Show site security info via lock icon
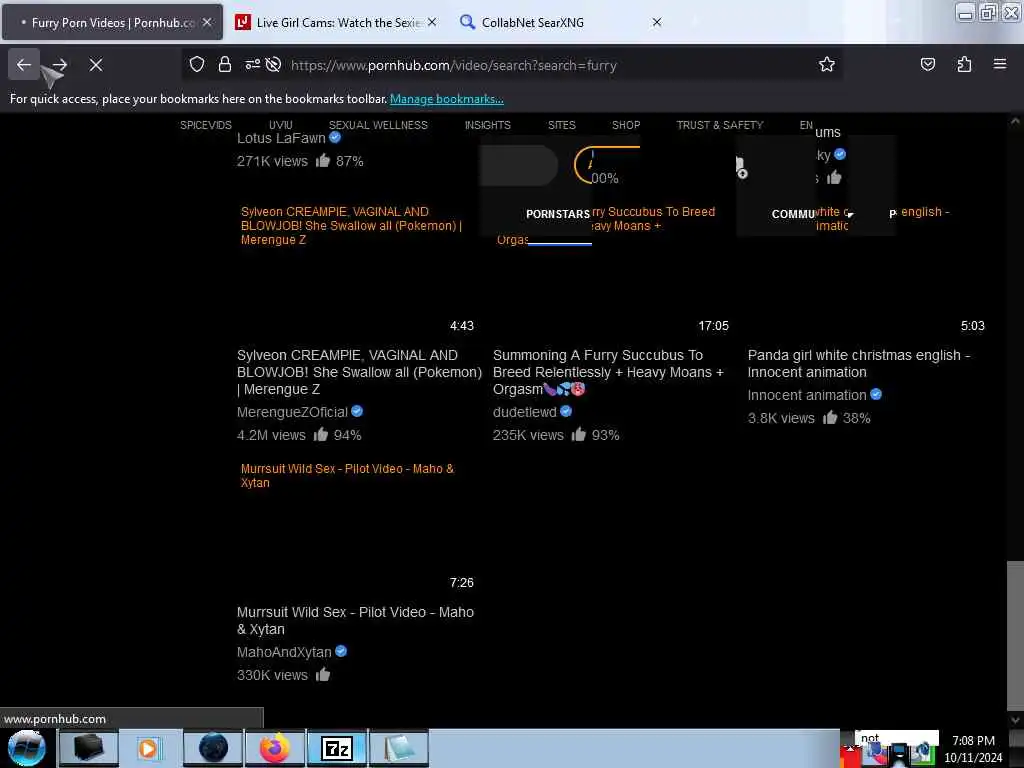The image size is (1024, 768). (x=225, y=64)
